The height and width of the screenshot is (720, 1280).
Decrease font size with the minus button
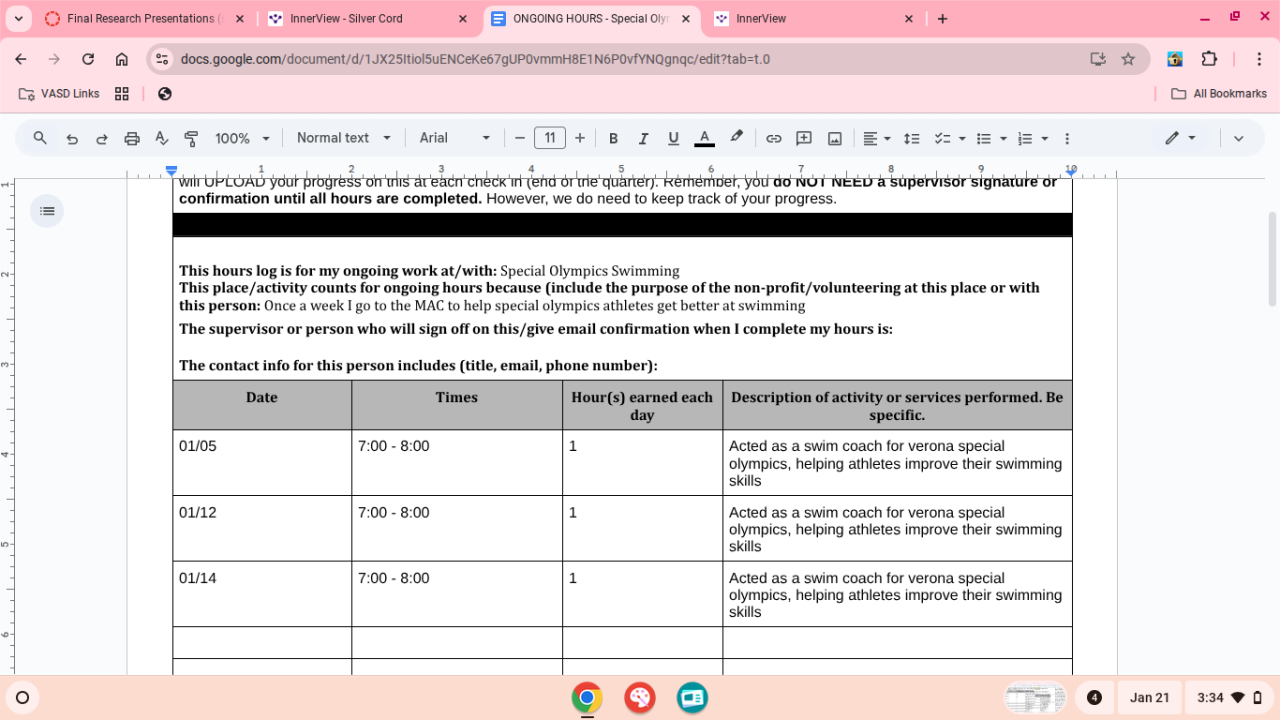pyautogui.click(x=520, y=138)
